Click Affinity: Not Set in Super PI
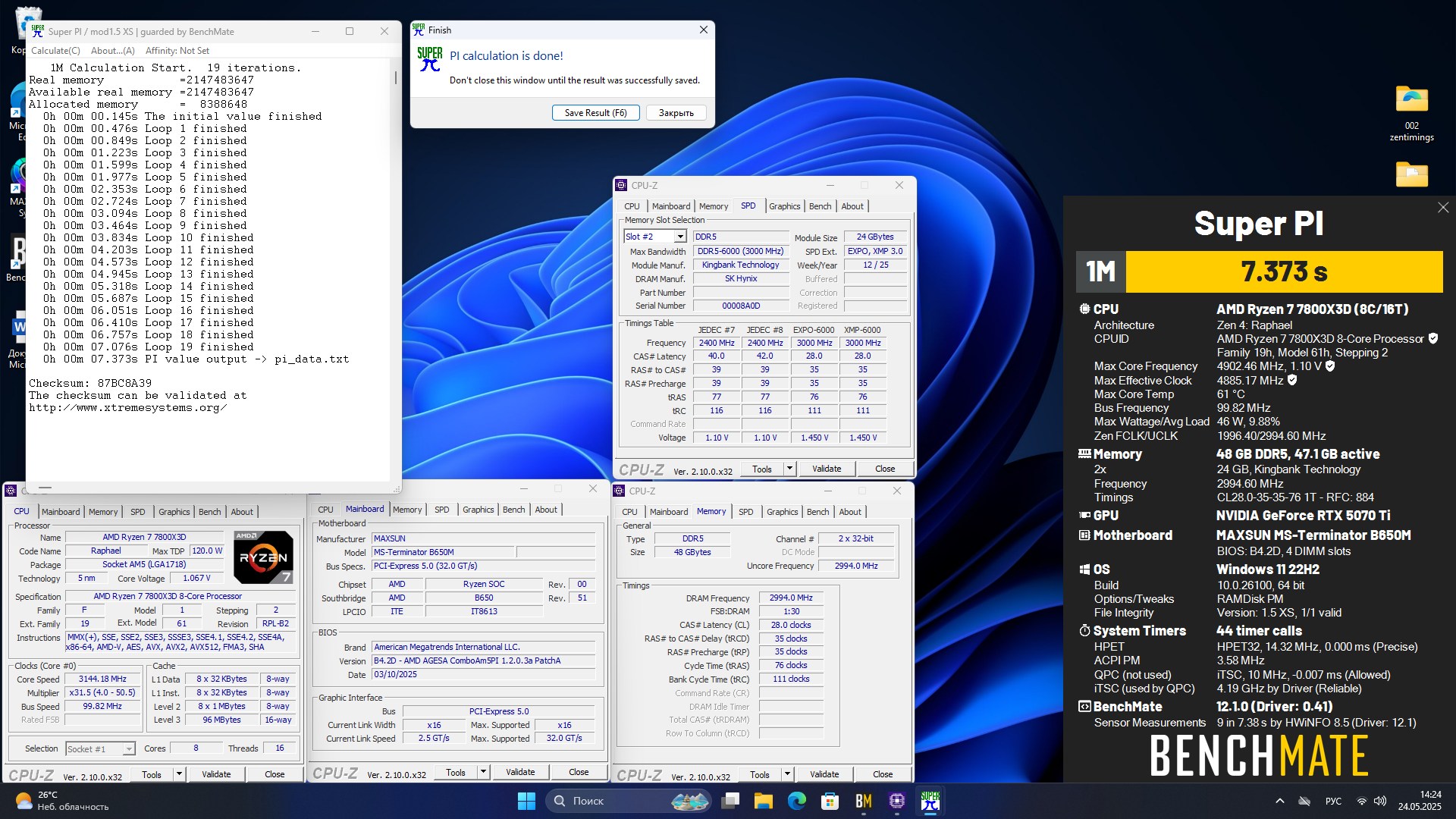Viewport: 1456px width, 819px height. [177, 51]
